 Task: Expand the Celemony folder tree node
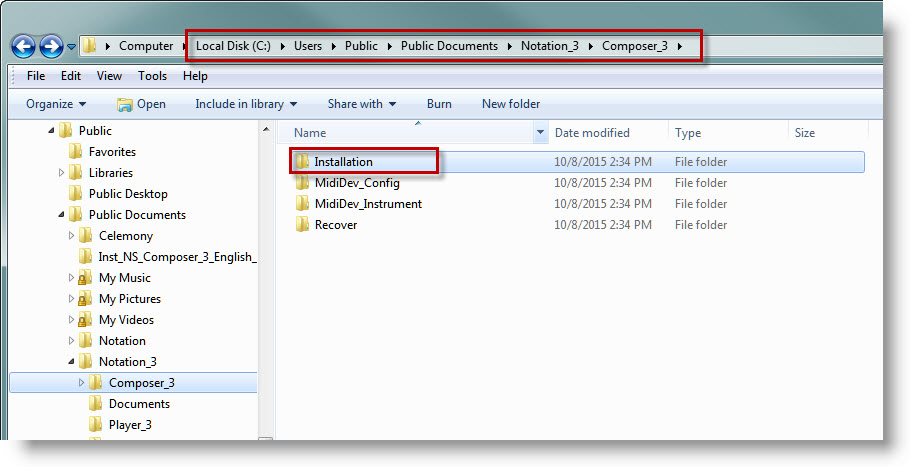pos(72,236)
